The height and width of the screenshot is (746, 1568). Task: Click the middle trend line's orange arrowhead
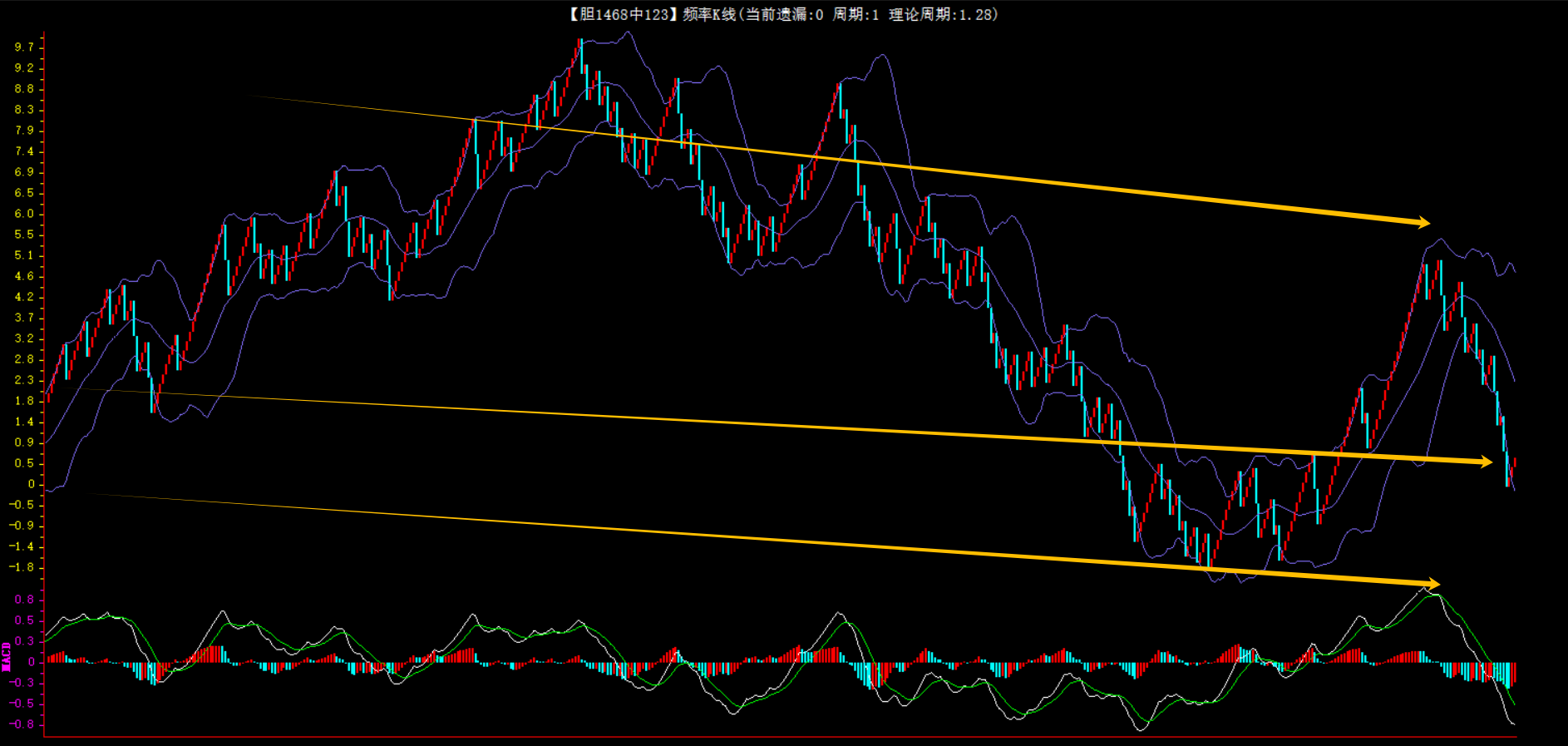(x=1486, y=462)
